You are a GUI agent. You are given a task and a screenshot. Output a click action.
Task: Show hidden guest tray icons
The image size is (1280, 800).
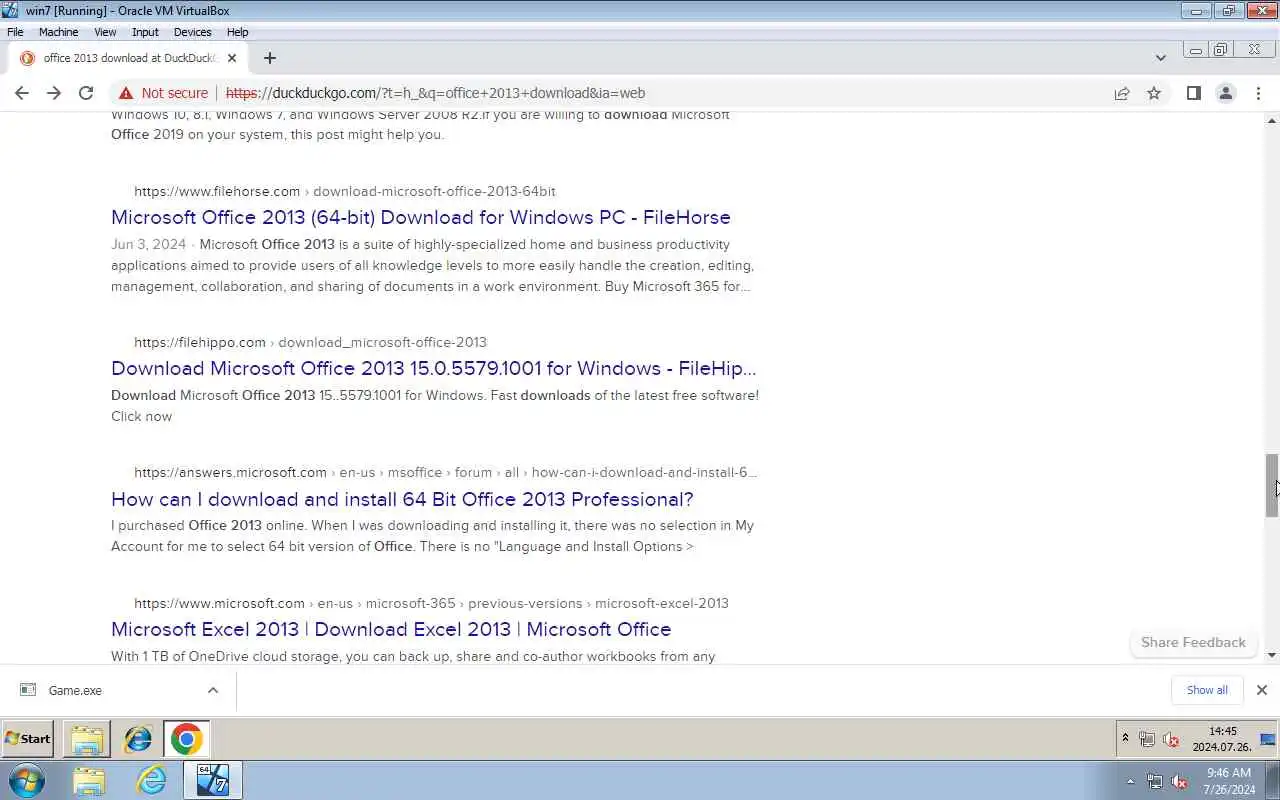pos(1125,739)
